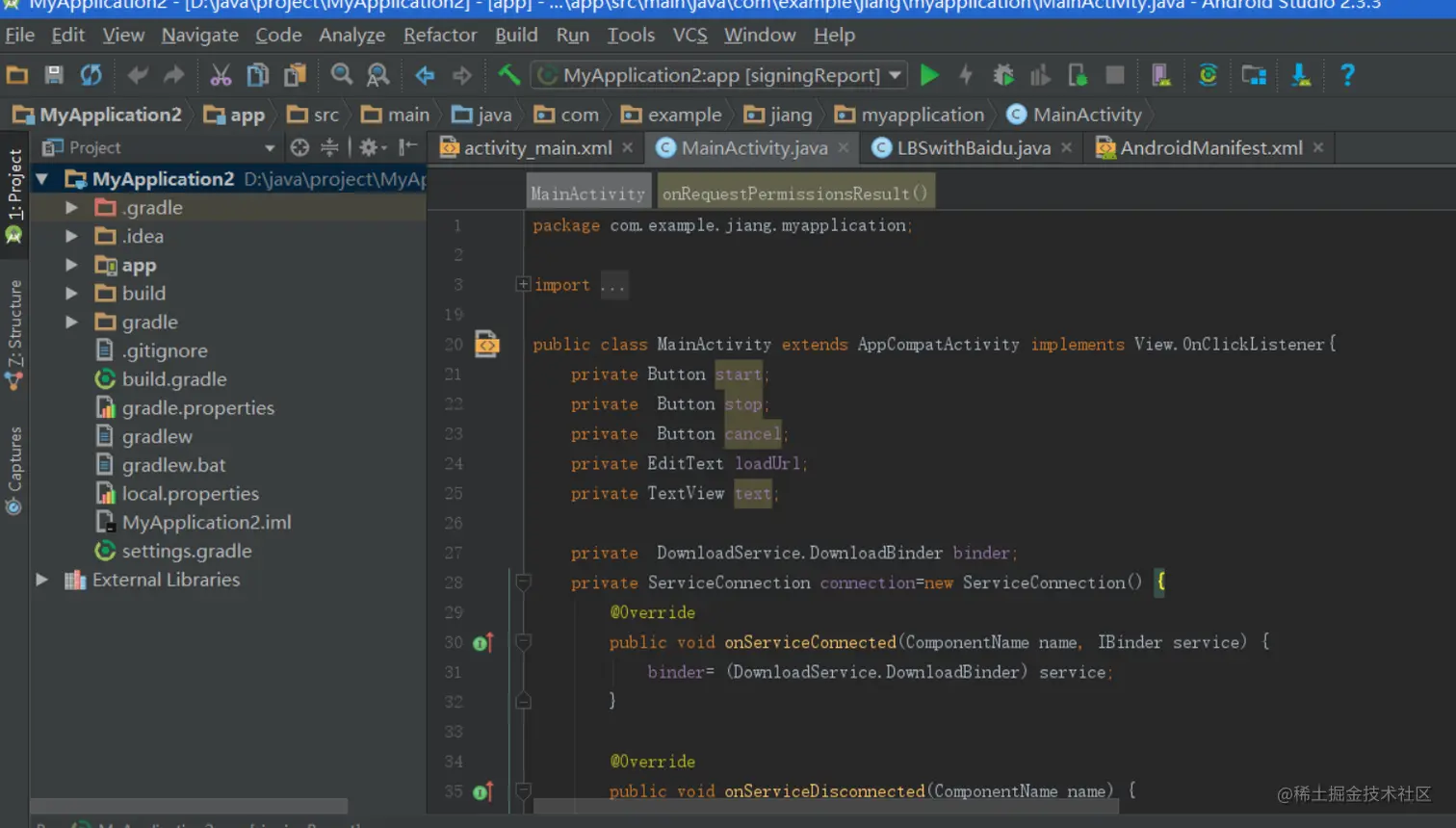Viewport: 1456px width, 828px height.
Task: Toggle the Structure tool window side tab
Action: (14, 325)
